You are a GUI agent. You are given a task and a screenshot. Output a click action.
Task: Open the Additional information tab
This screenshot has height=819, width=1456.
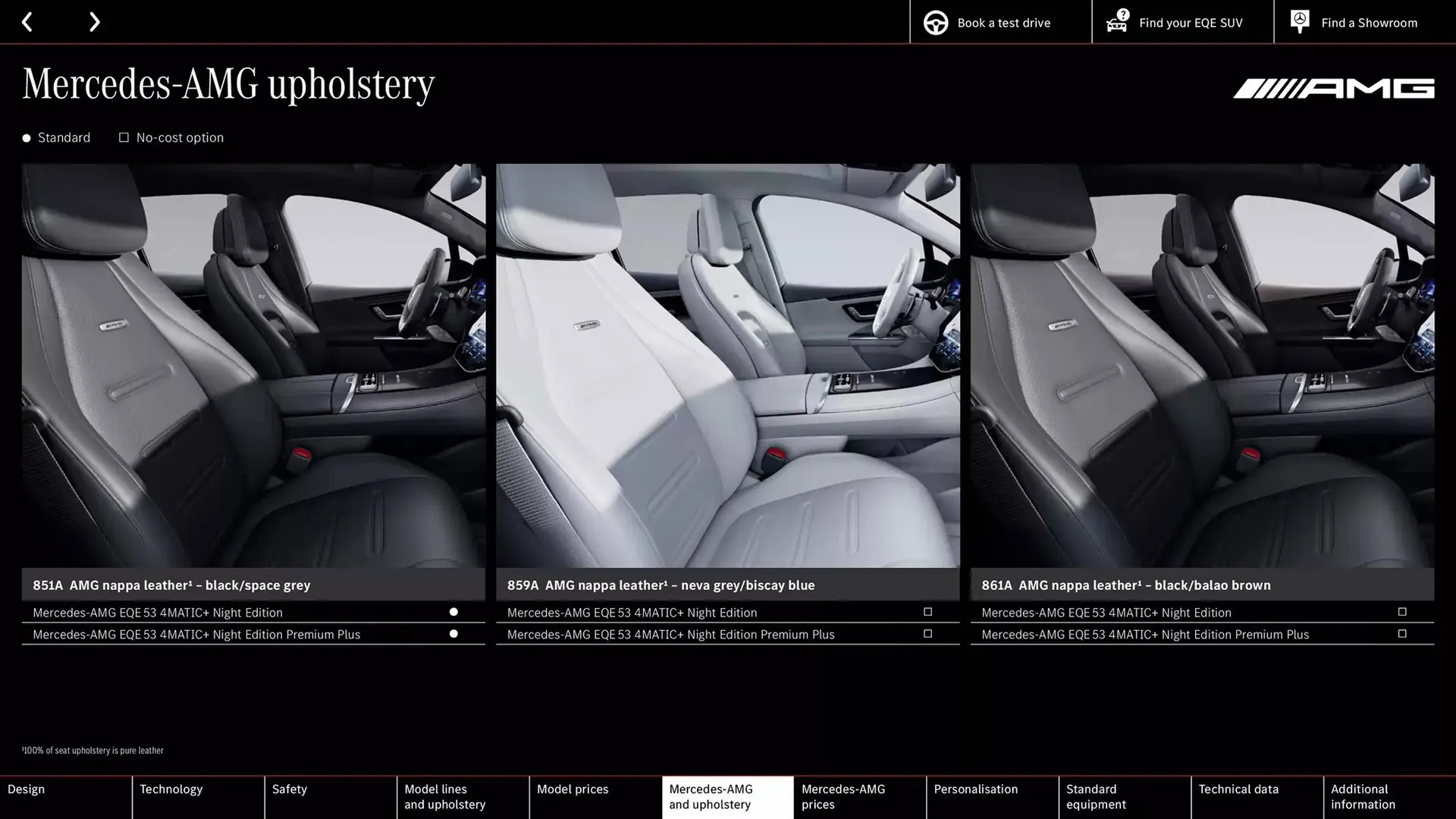[1390, 797]
